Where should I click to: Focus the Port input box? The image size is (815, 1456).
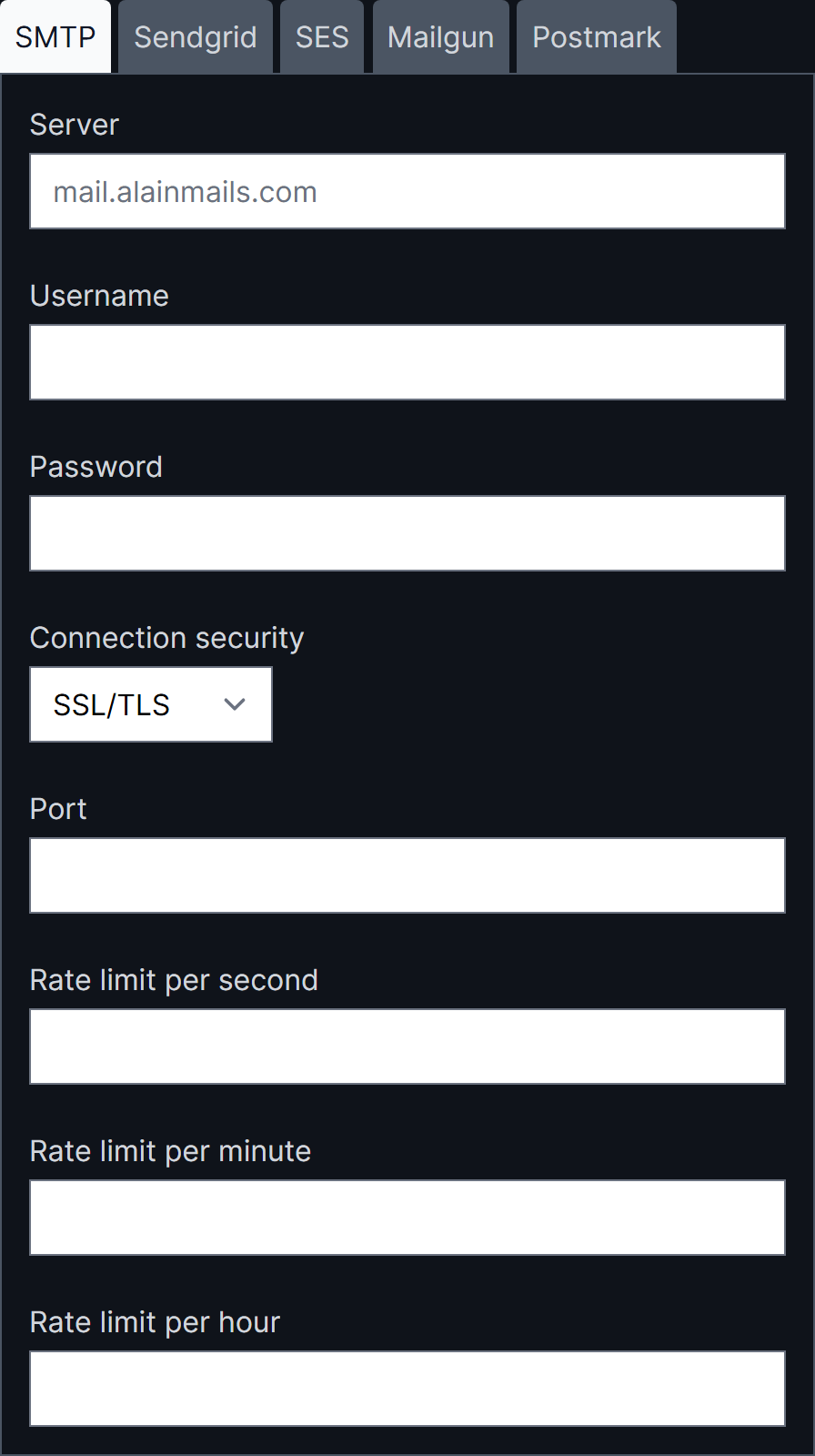(407, 875)
